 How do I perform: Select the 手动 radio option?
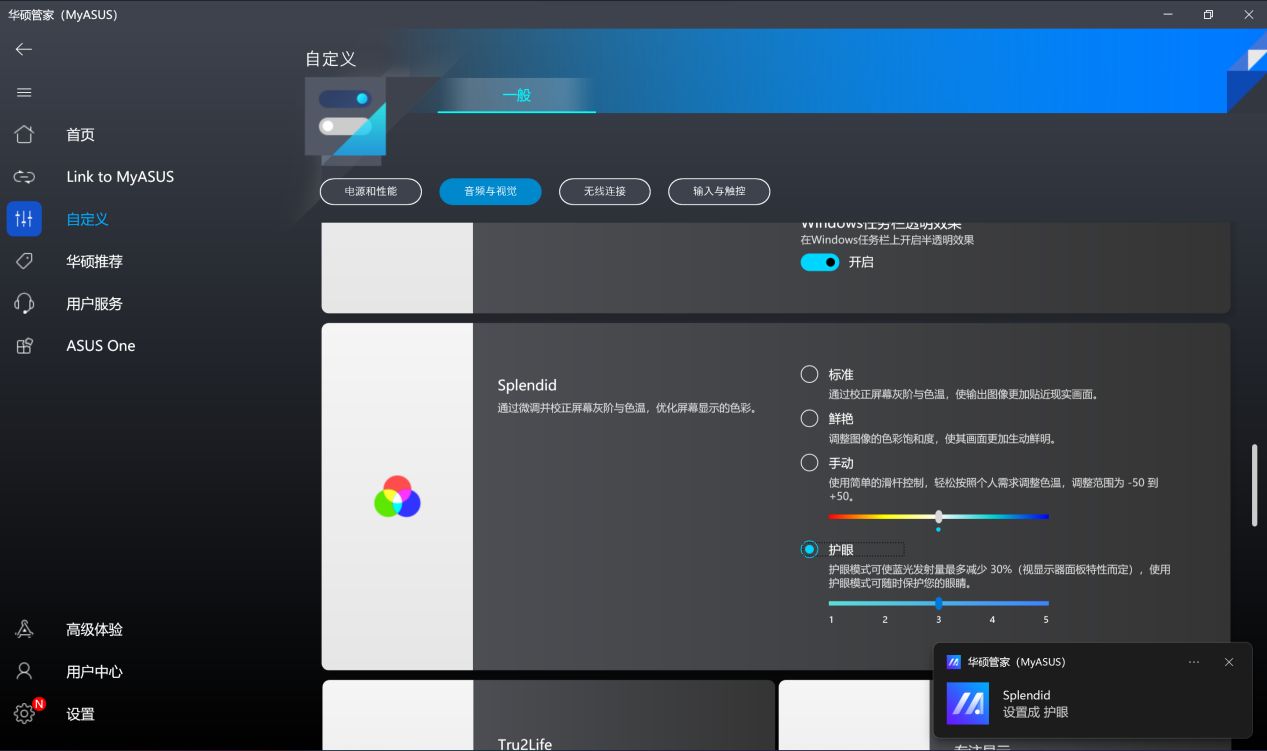click(x=810, y=463)
